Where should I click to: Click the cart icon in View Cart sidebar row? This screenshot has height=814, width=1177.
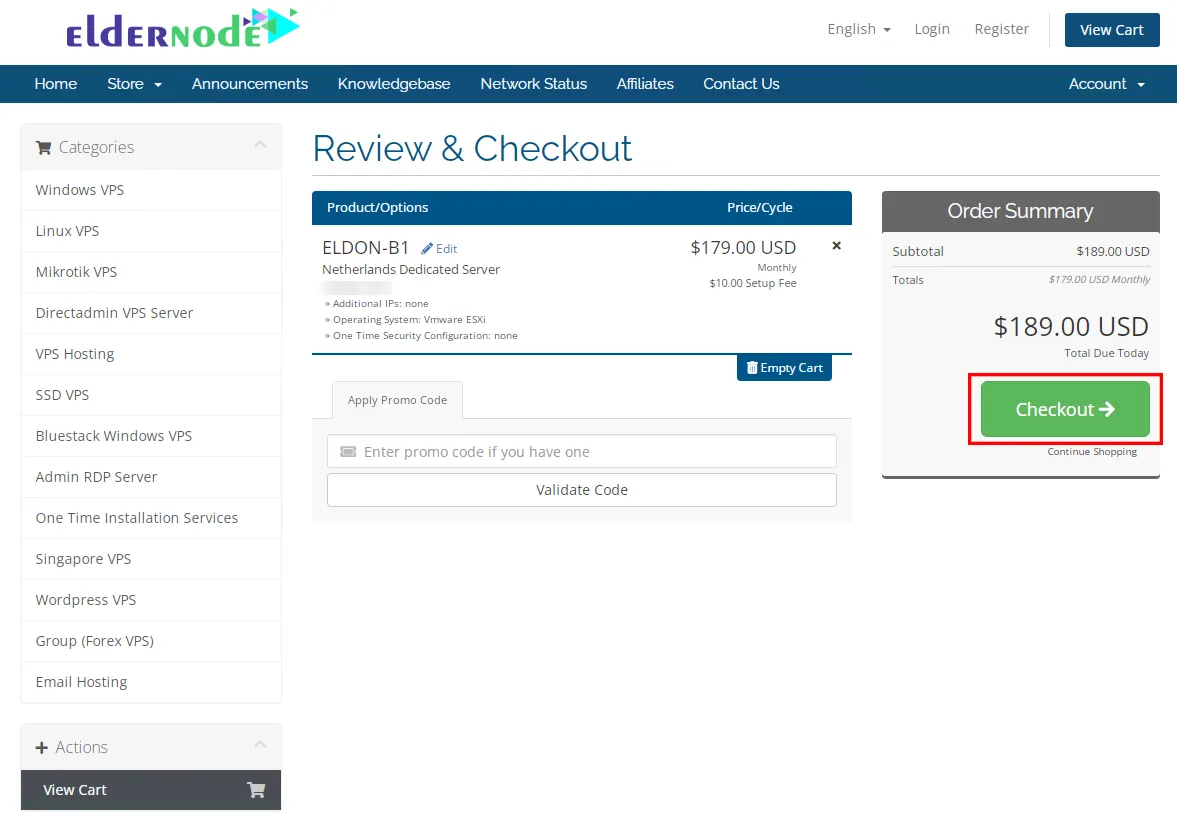coord(256,790)
